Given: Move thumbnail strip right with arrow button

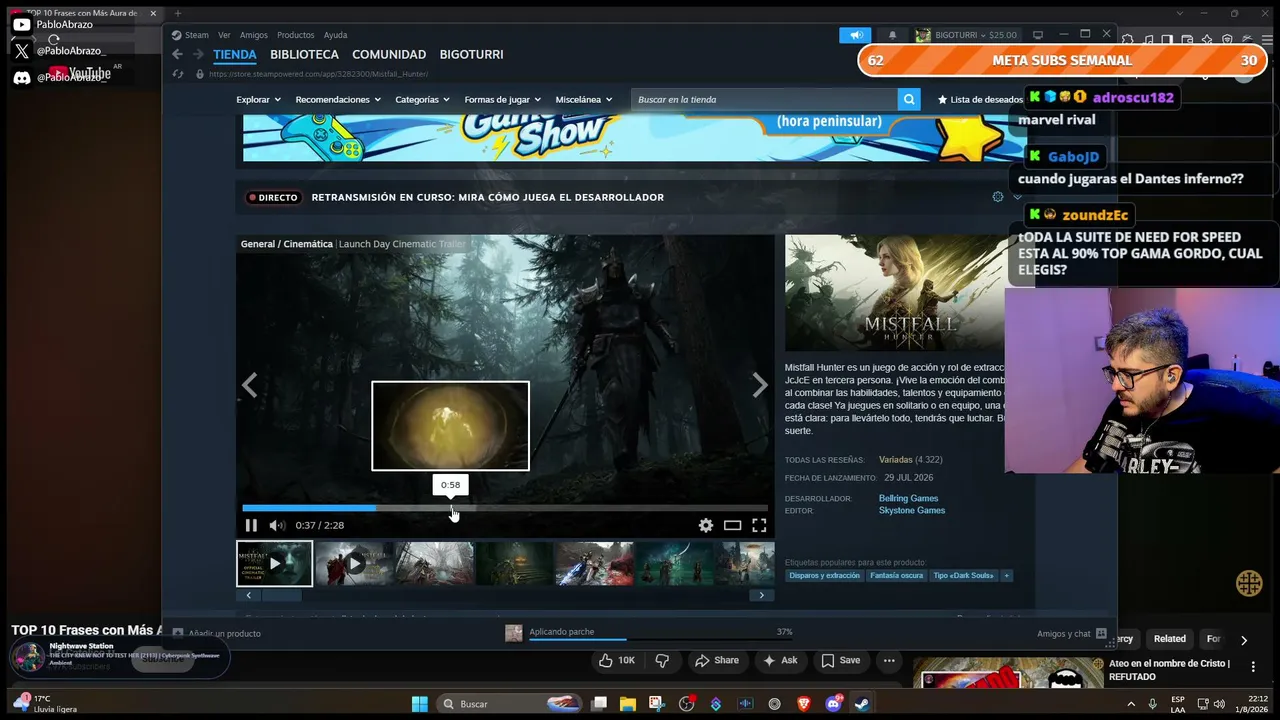Looking at the screenshot, I should pos(761,595).
